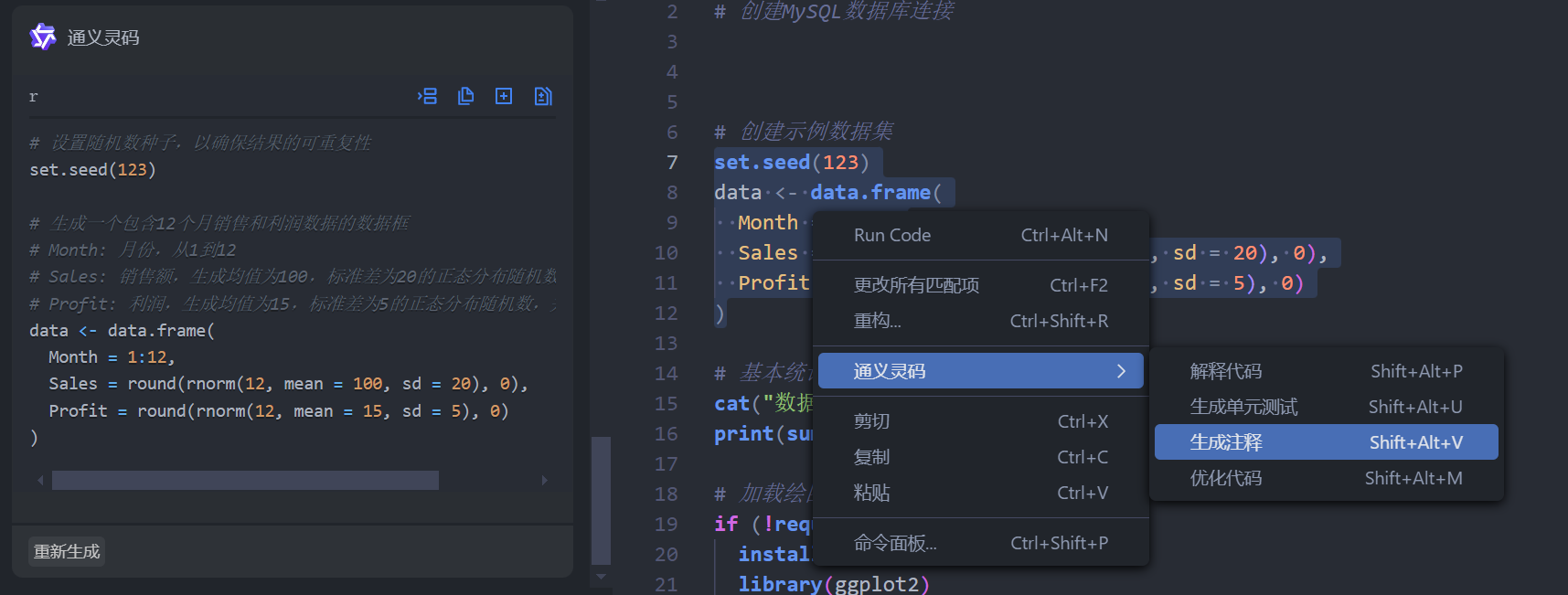The height and width of the screenshot is (595, 1568).
Task: Select 复制 in the context menu
Action: 980,457
